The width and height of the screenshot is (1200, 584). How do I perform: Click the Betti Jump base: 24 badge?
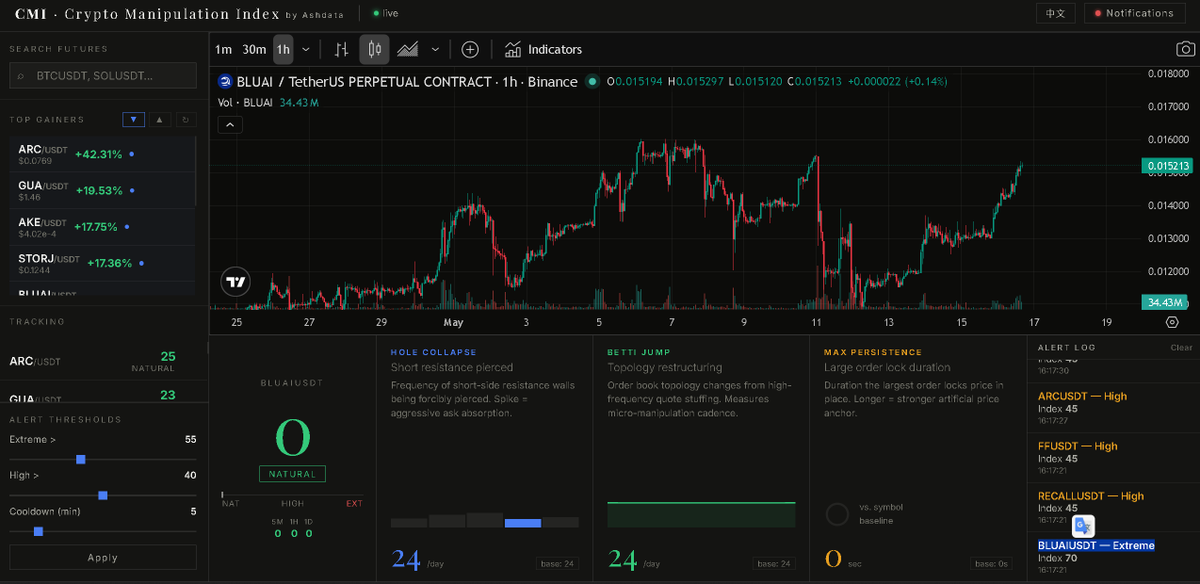coord(775,564)
